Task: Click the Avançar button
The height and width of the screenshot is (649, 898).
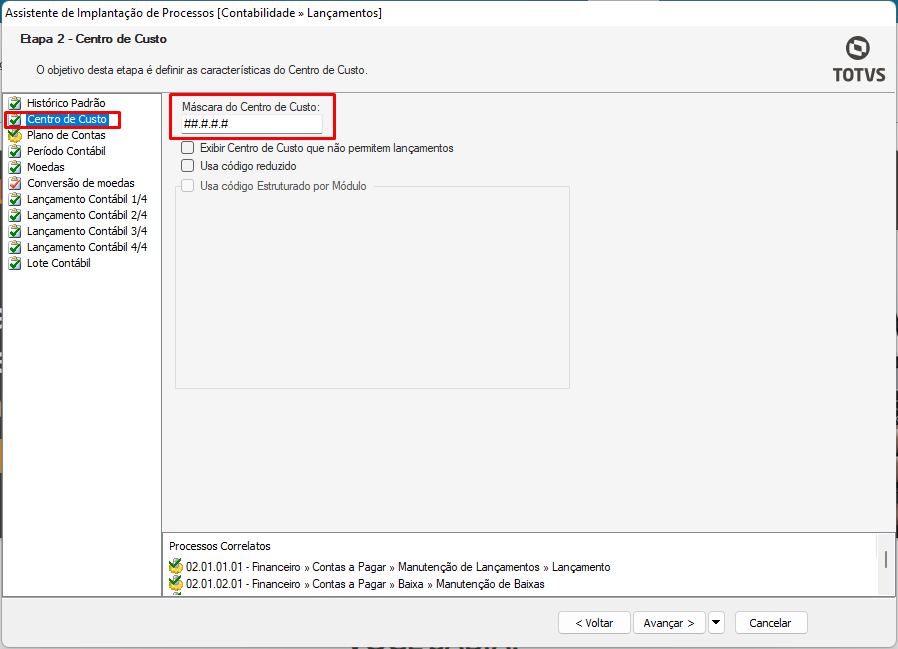Action: [669, 623]
